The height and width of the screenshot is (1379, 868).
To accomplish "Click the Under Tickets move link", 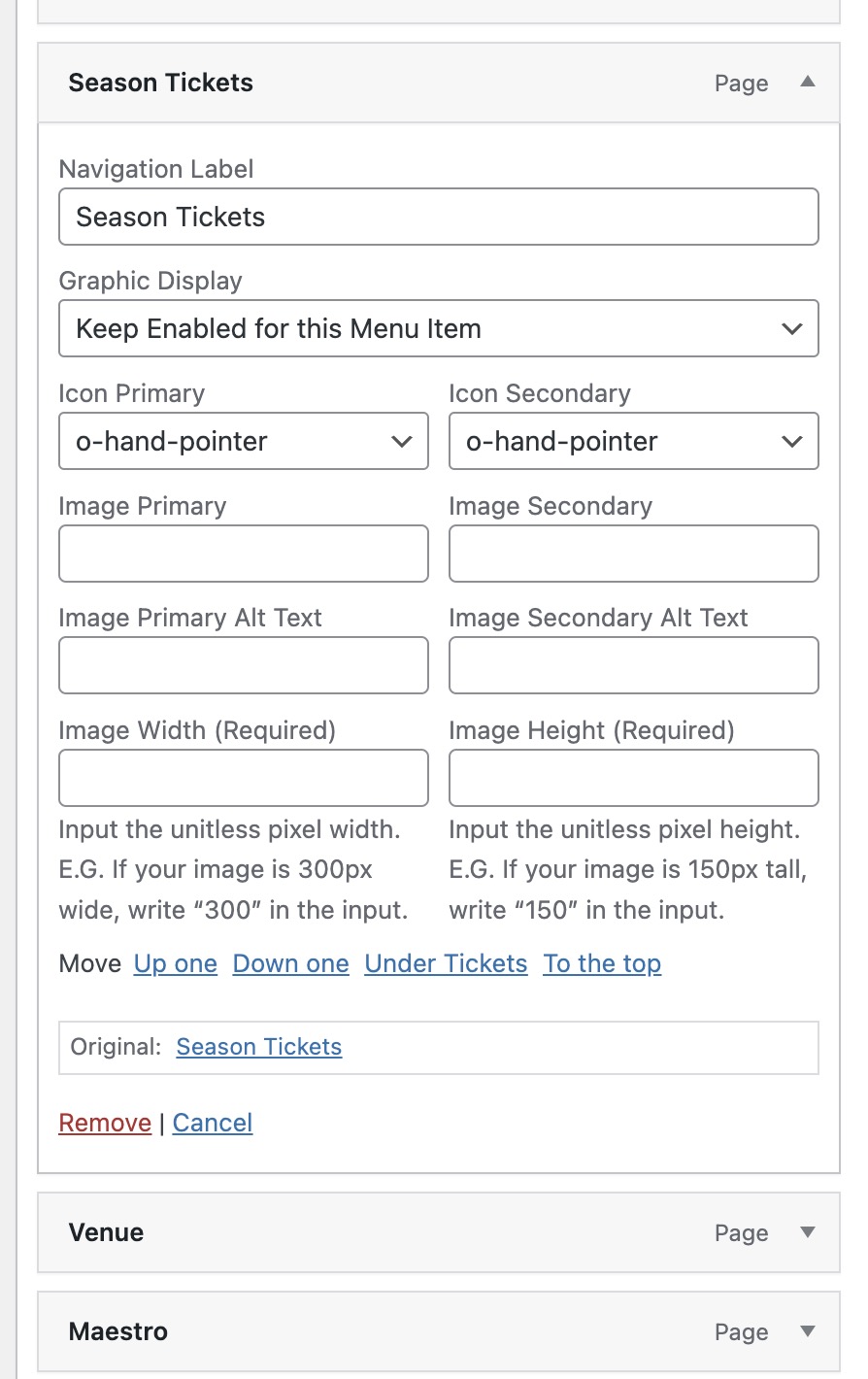I will pos(446,964).
